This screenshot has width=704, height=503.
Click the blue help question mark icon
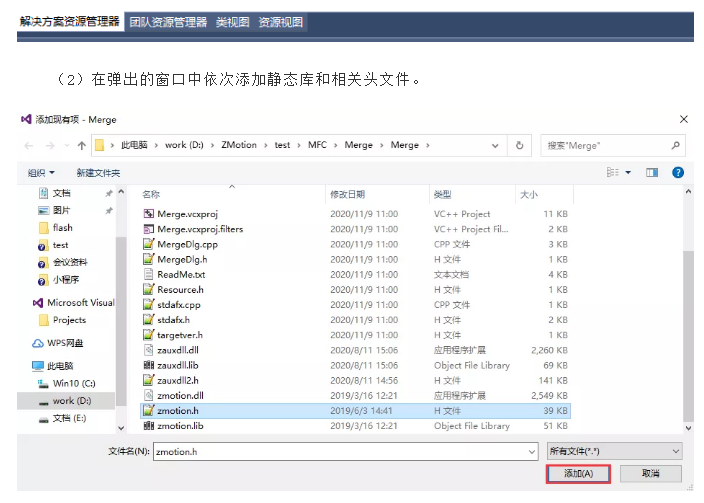coord(678,172)
